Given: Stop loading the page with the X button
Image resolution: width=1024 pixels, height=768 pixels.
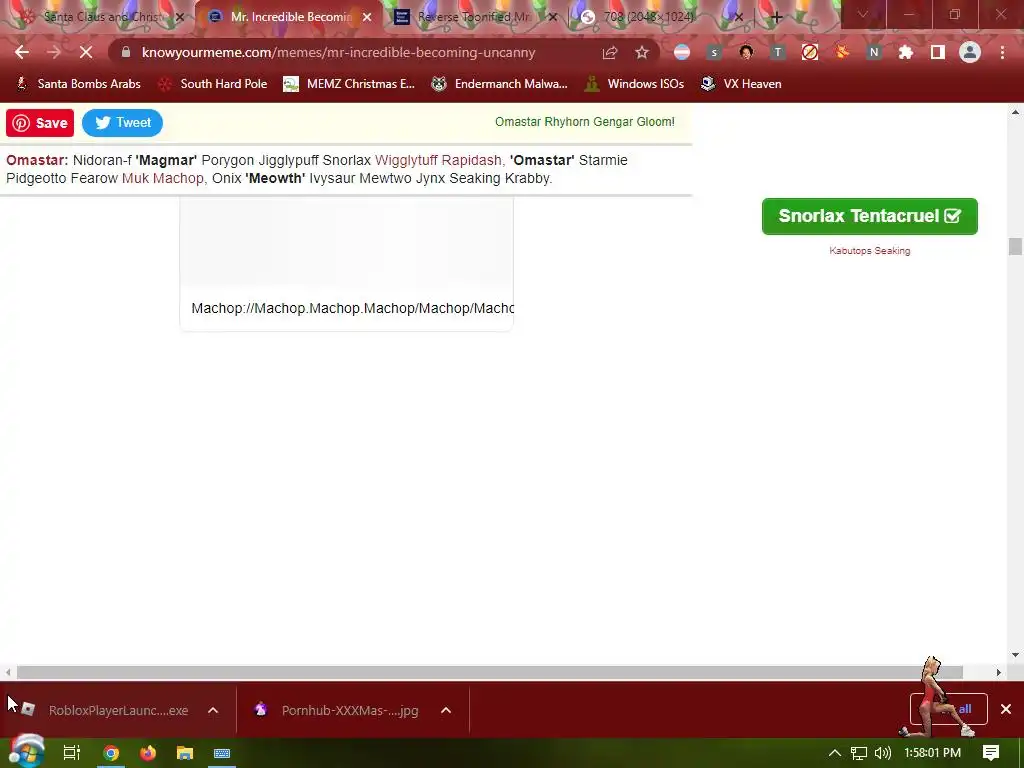Looking at the screenshot, I should point(86,52).
